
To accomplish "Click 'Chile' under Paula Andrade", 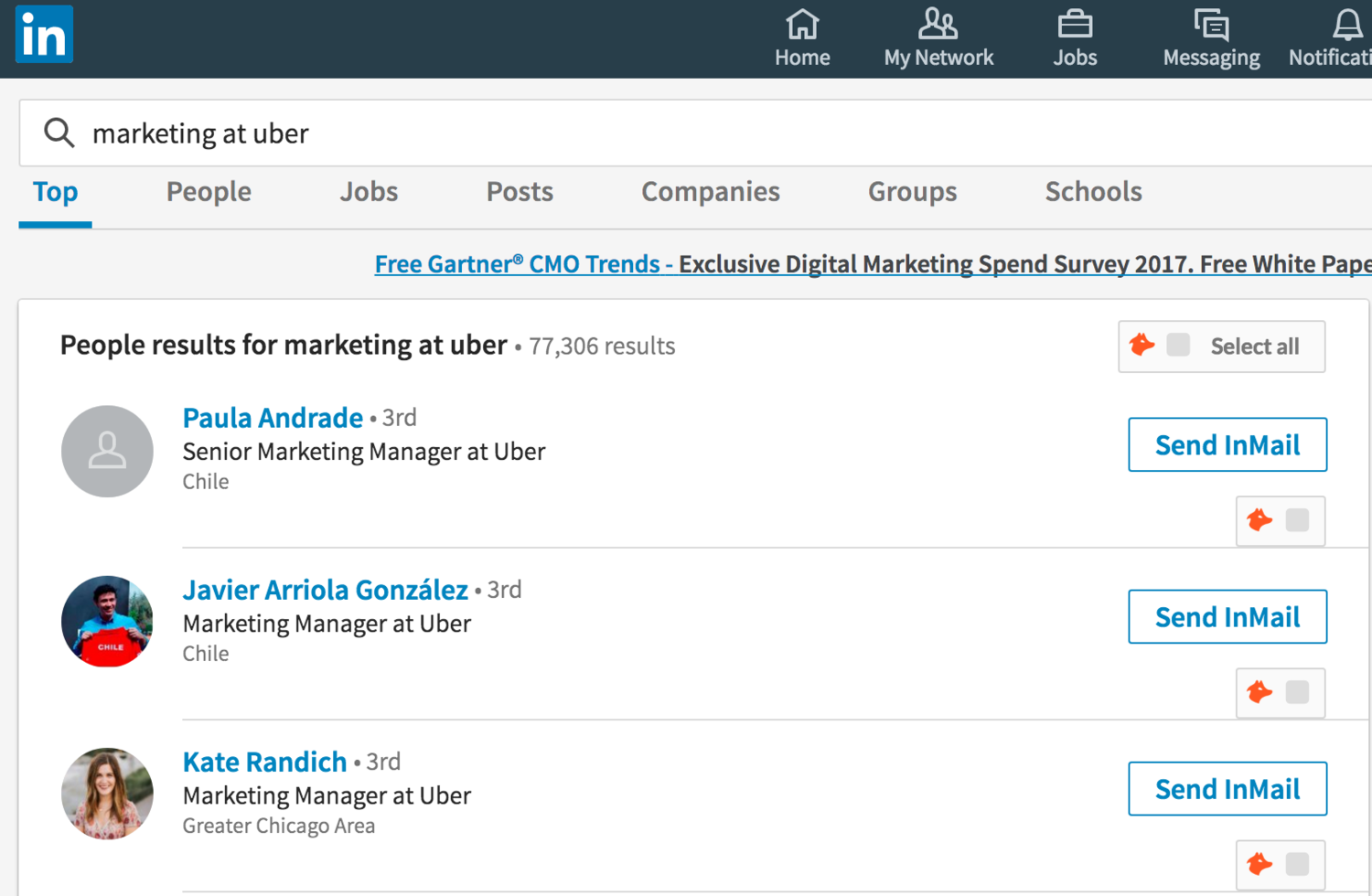I will pyautogui.click(x=206, y=482).
